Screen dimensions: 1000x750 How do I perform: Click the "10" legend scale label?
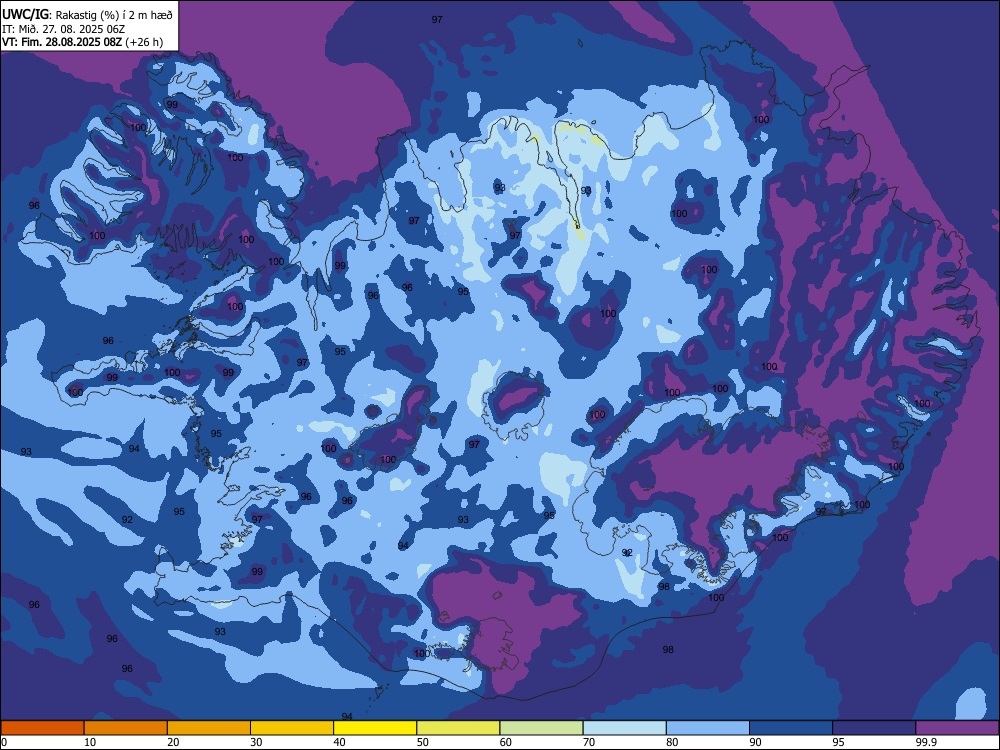90,742
